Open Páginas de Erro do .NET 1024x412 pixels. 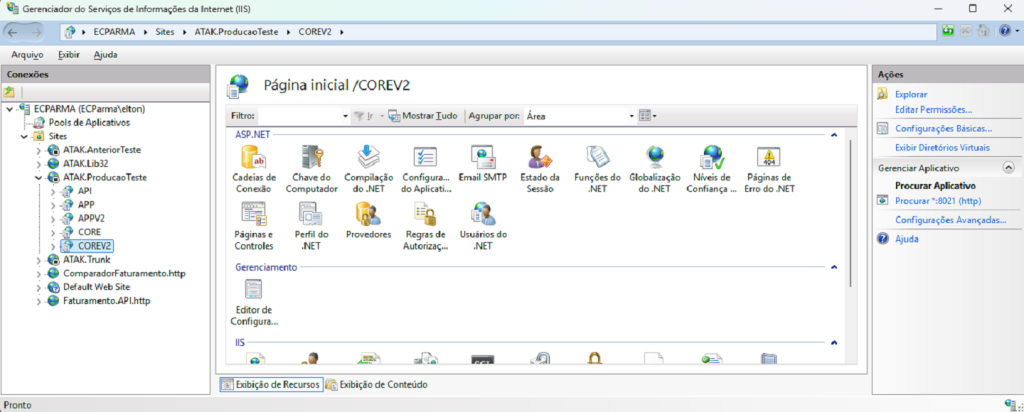click(769, 158)
